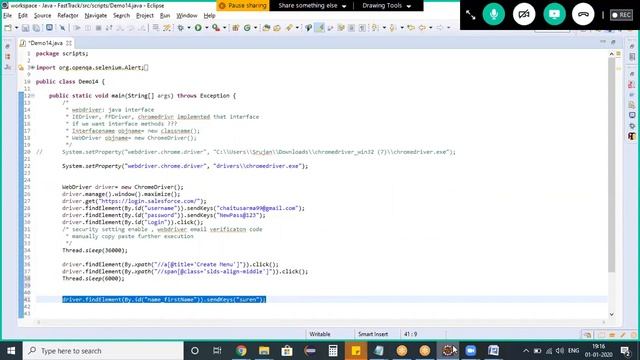Open the Search menu
The width and height of the screenshot is (640, 360).
pyautogui.click(x=121, y=16)
